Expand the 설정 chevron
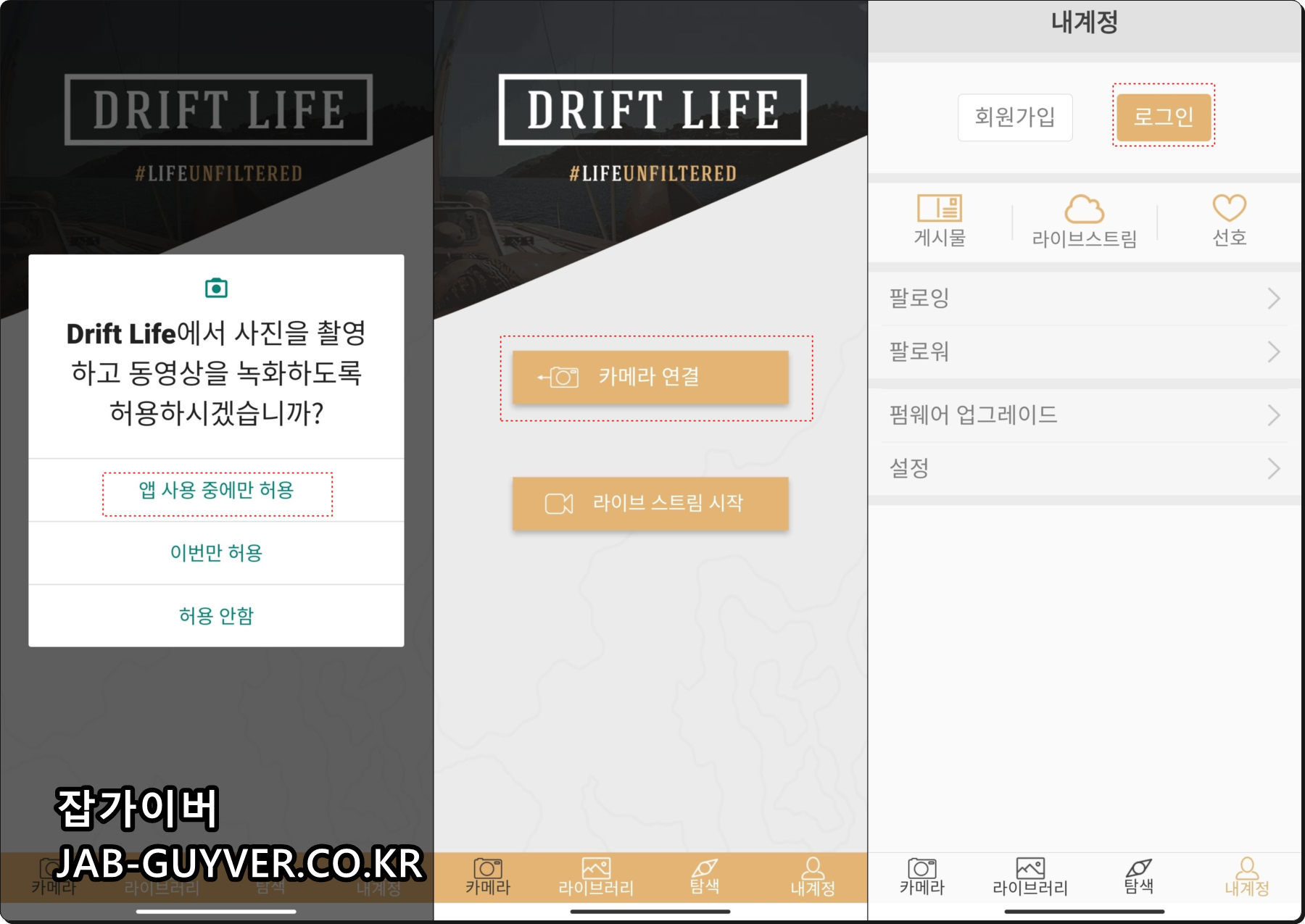Image resolution: width=1305 pixels, height=924 pixels. pyautogui.click(x=1274, y=468)
